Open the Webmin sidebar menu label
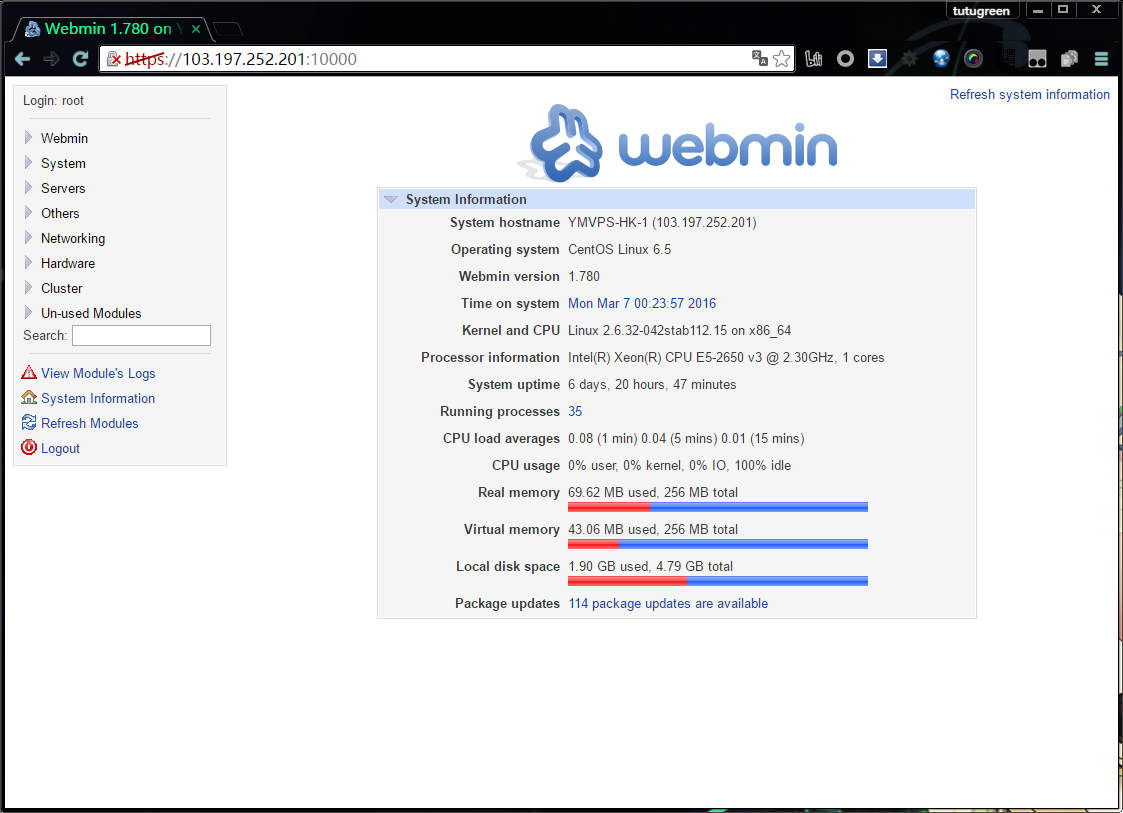Image resolution: width=1123 pixels, height=813 pixels. pos(64,138)
